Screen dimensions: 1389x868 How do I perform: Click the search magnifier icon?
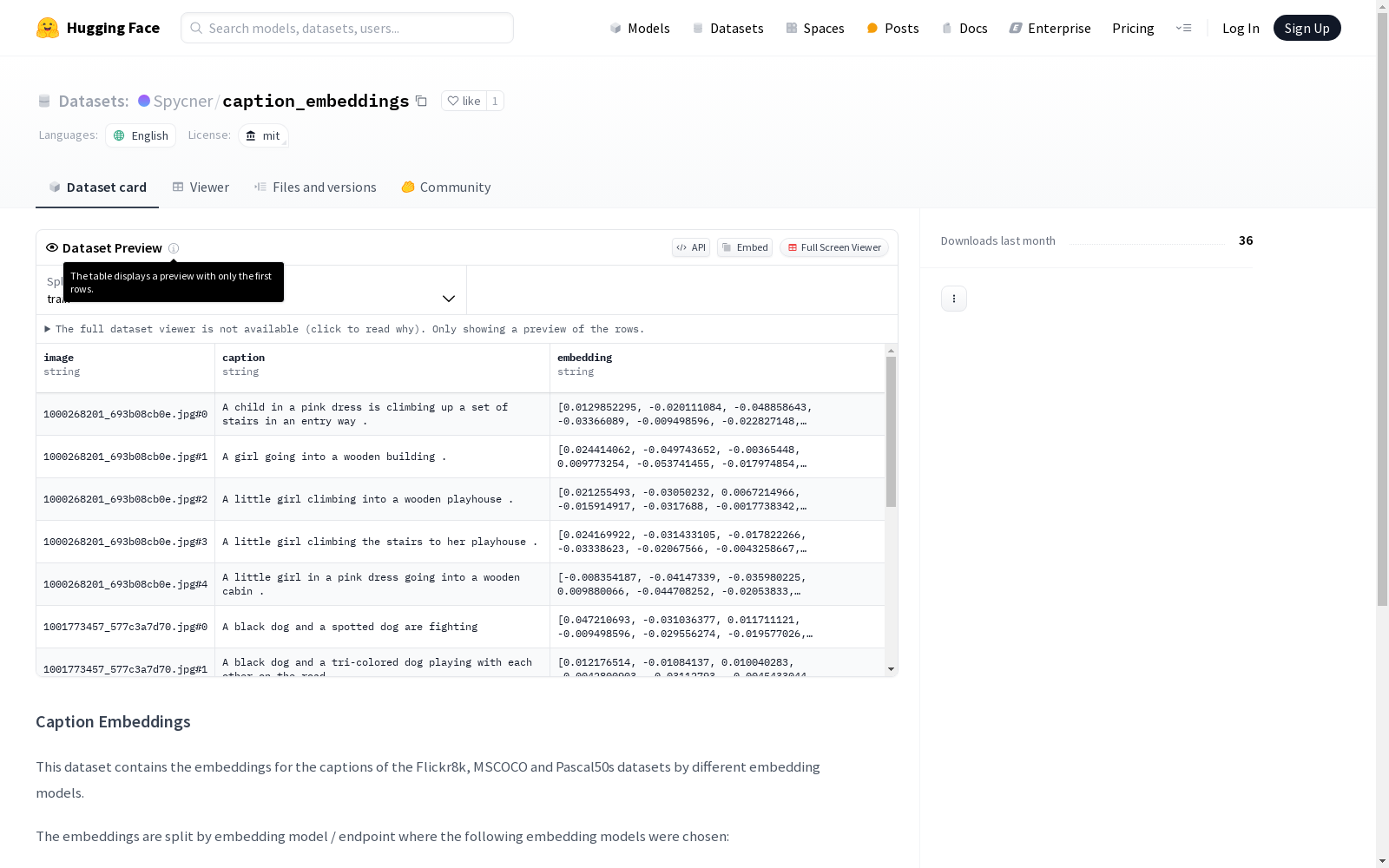tap(196, 28)
